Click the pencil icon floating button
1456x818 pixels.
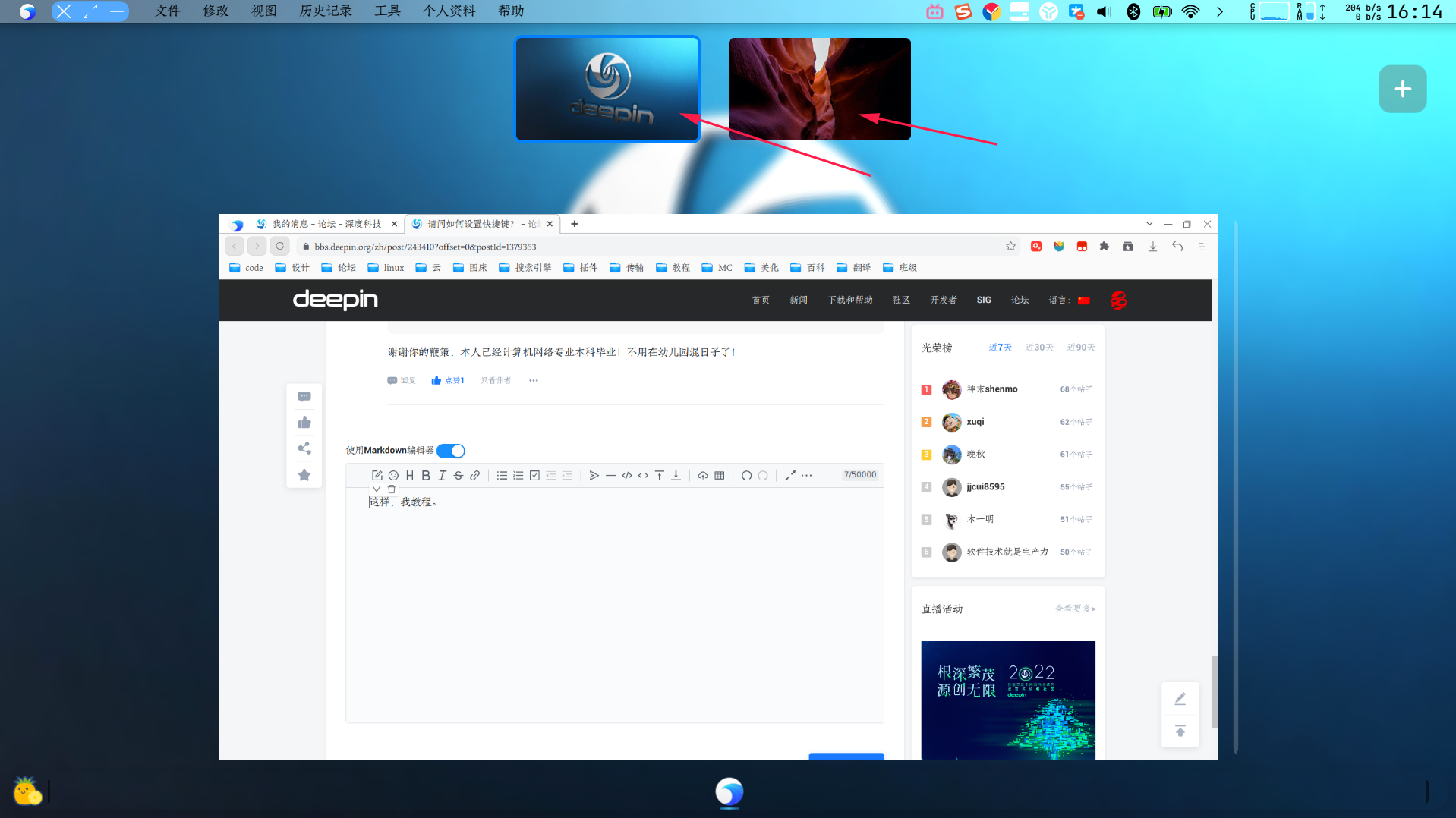click(1180, 699)
